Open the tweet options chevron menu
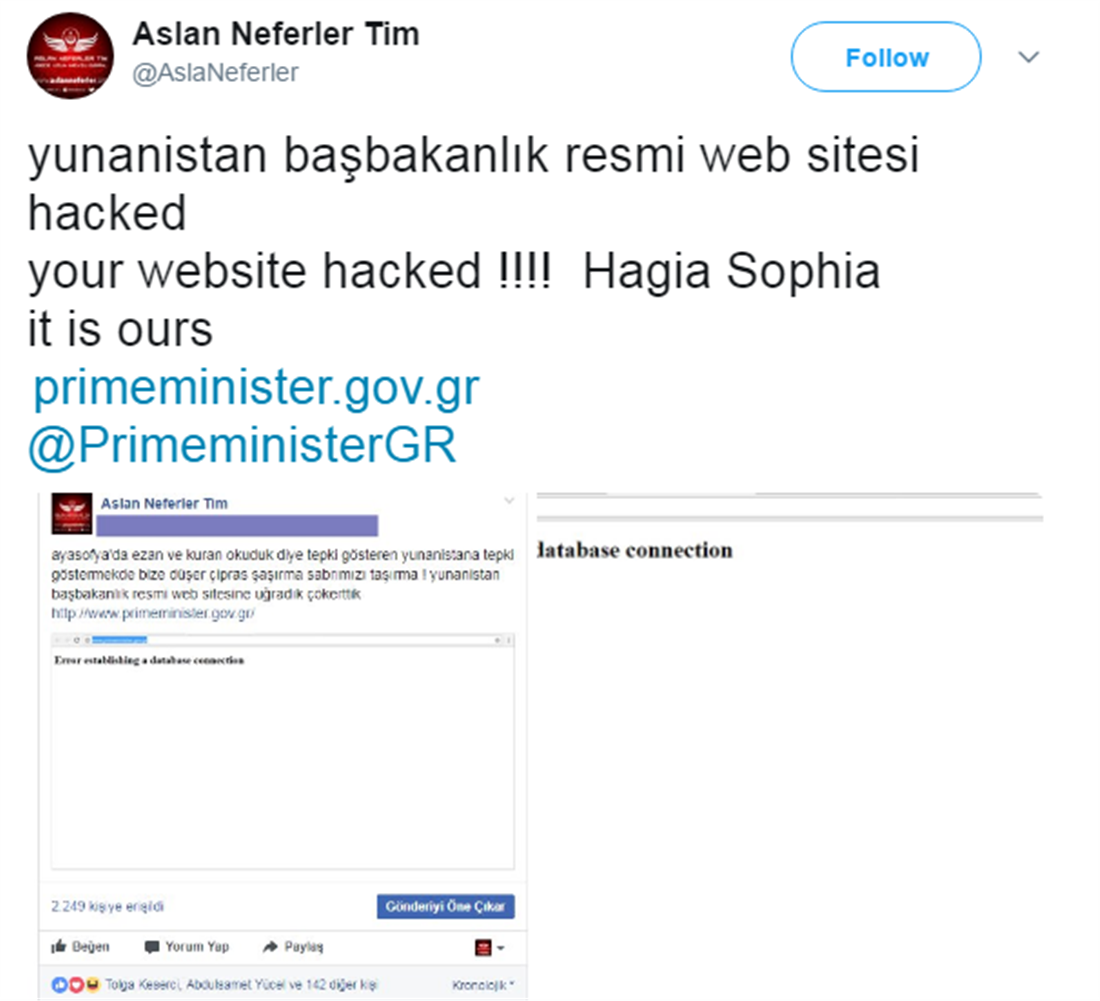 click(1028, 57)
